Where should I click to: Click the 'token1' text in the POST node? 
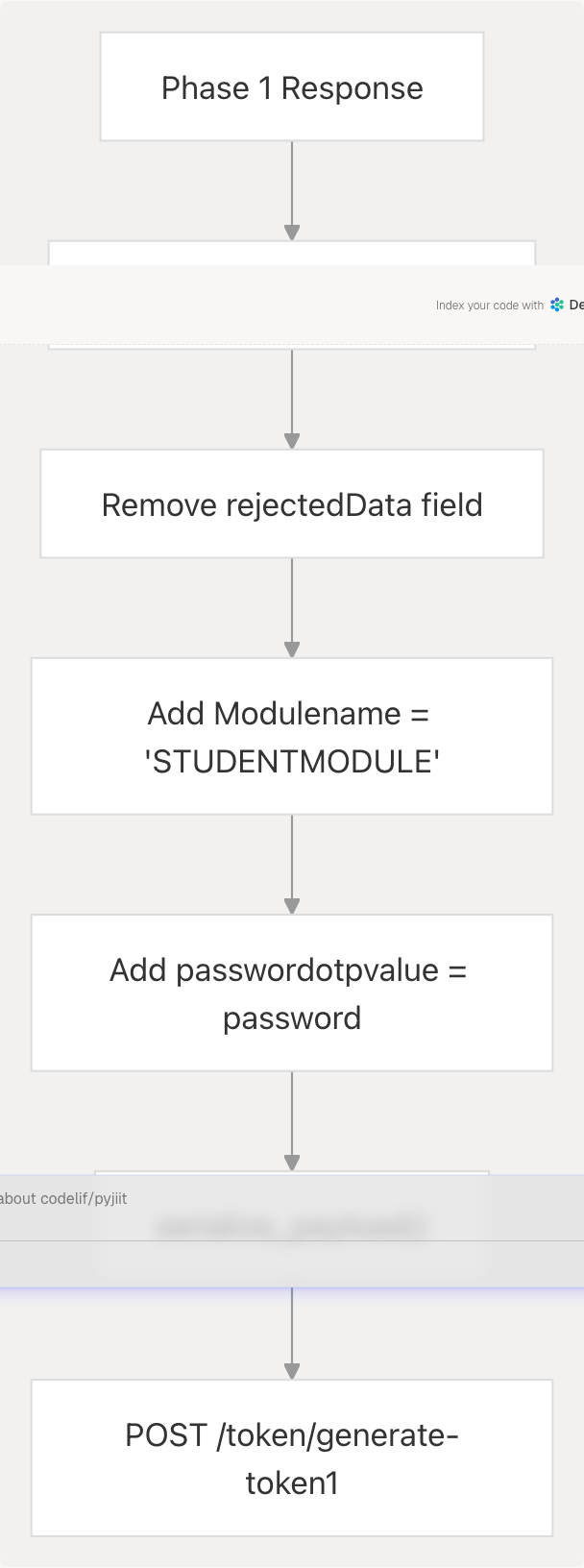292,1483
